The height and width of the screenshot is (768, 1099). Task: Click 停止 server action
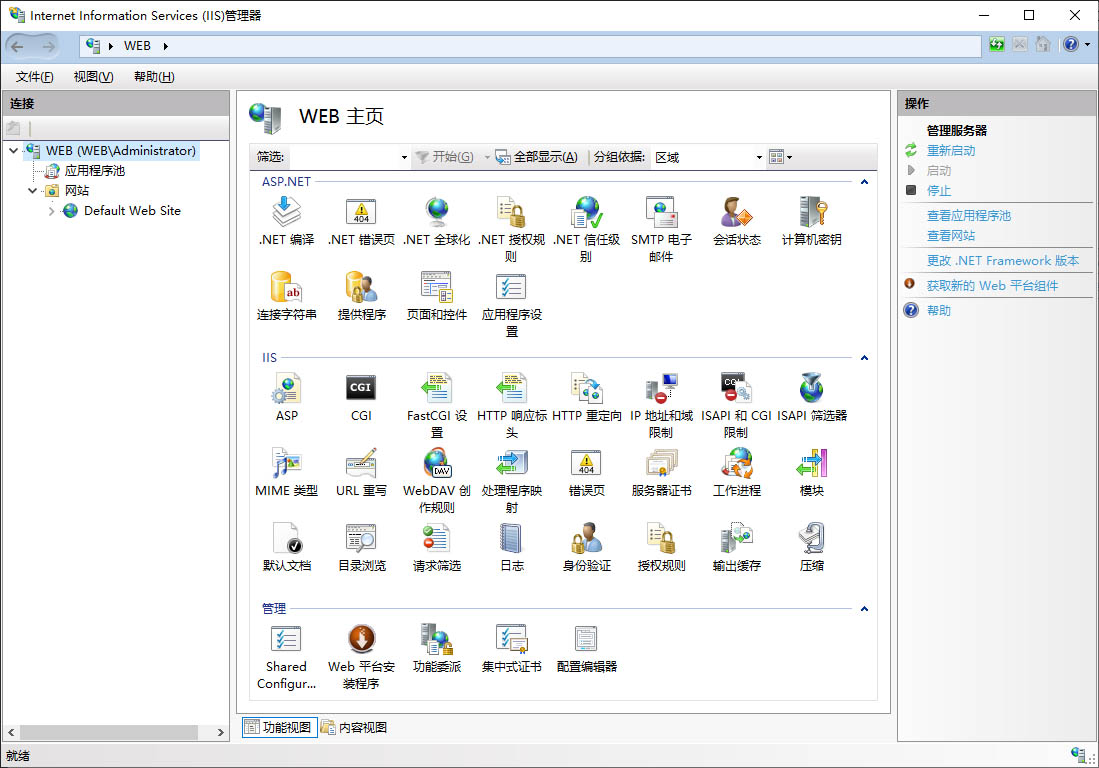(x=939, y=191)
